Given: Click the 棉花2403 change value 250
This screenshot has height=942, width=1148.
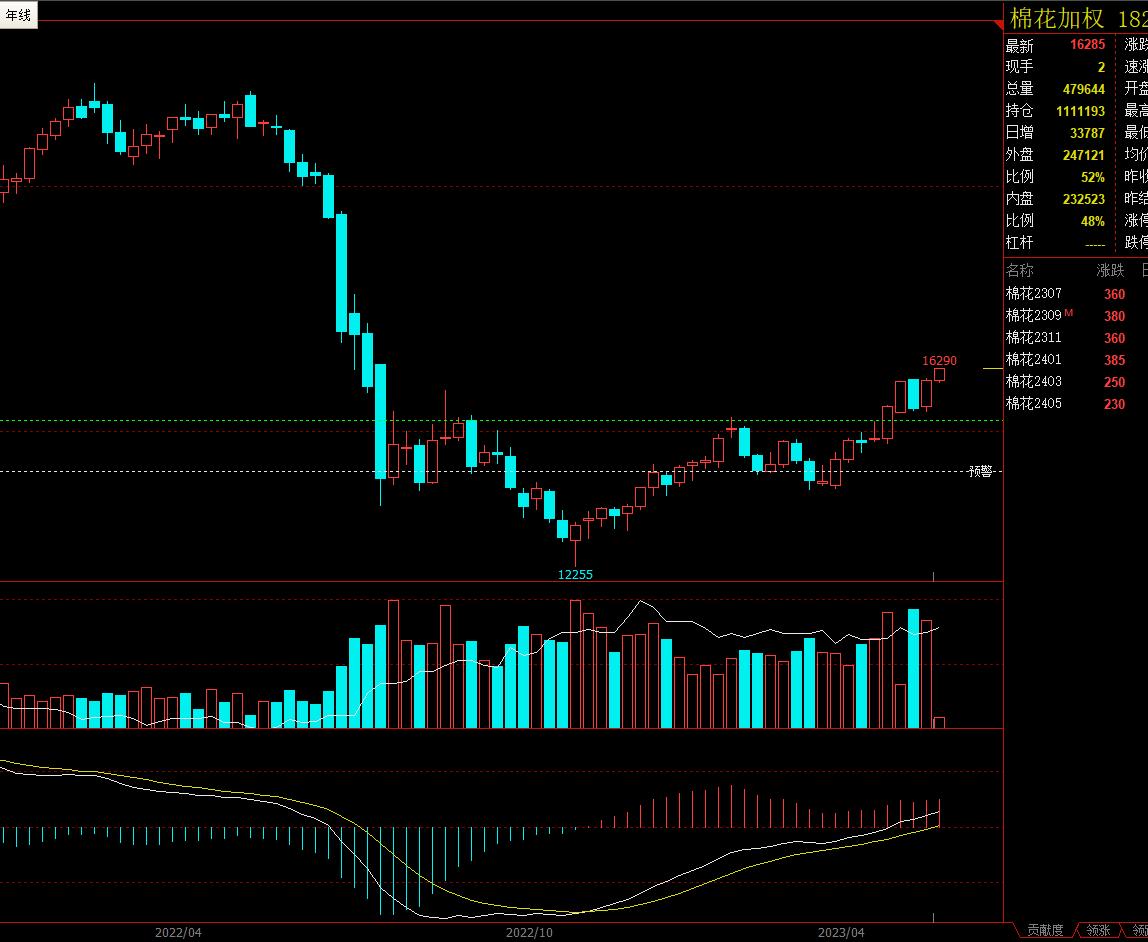Looking at the screenshot, I should point(1114,382).
